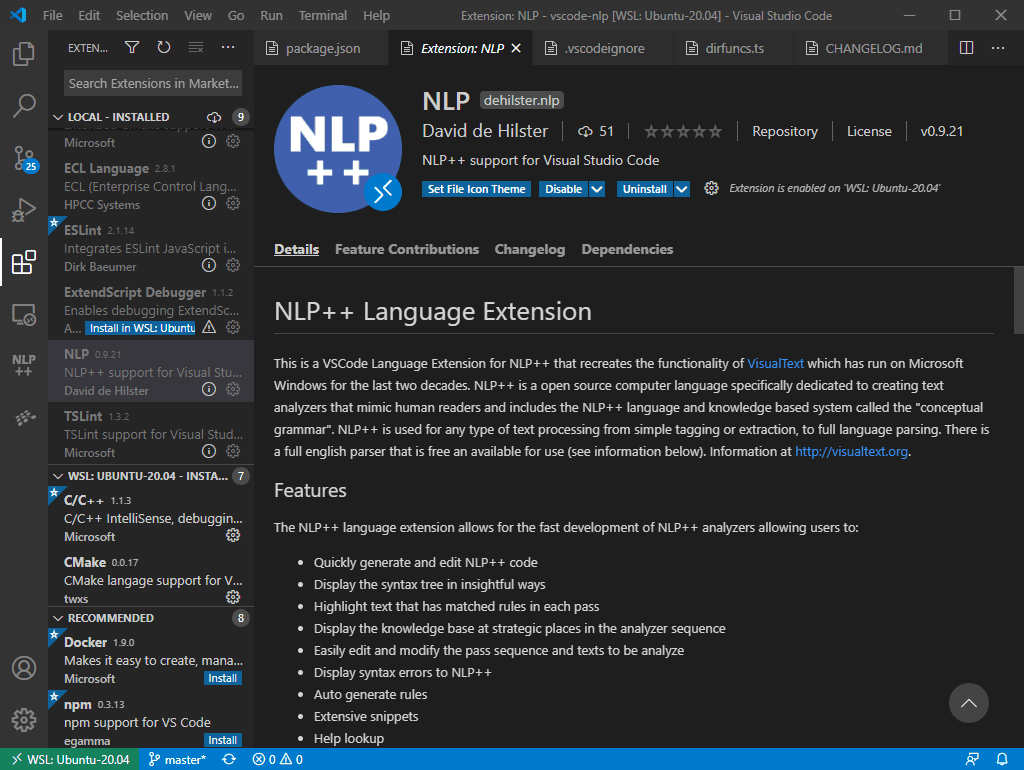Open the Selection menu
This screenshot has width=1024, height=770.
tap(142, 15)
